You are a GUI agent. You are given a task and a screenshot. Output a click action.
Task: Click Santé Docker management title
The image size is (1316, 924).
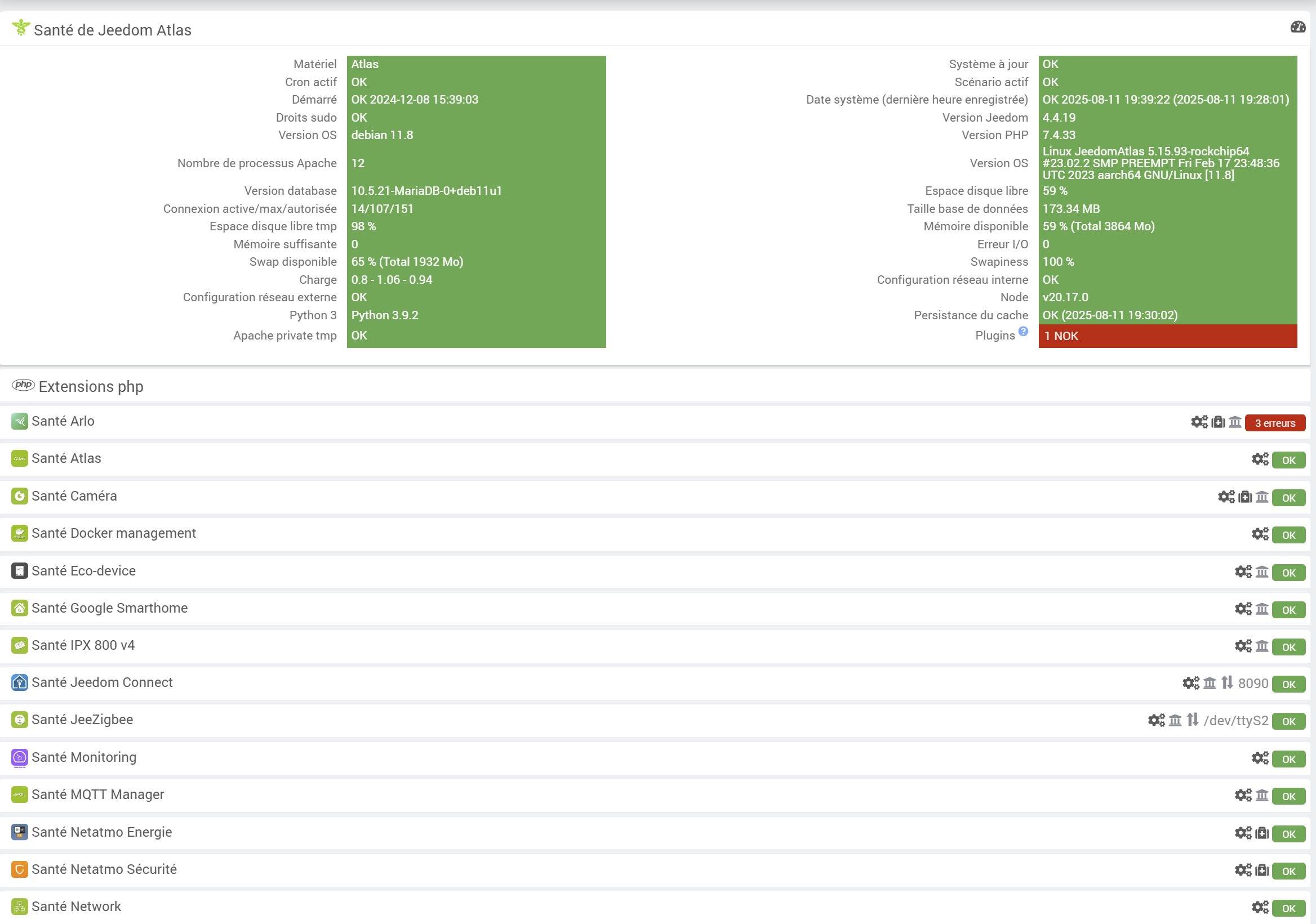pyautogui.click(x=113, y=534)
